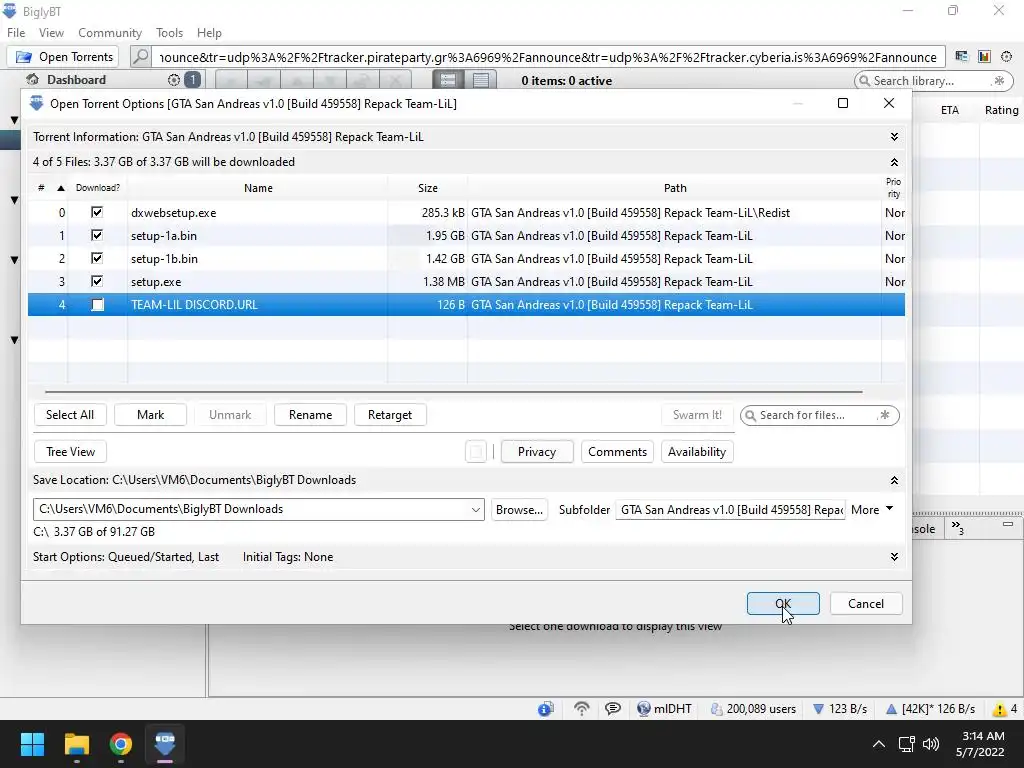
Task: Open the View menu
Action: coord(51,33)
